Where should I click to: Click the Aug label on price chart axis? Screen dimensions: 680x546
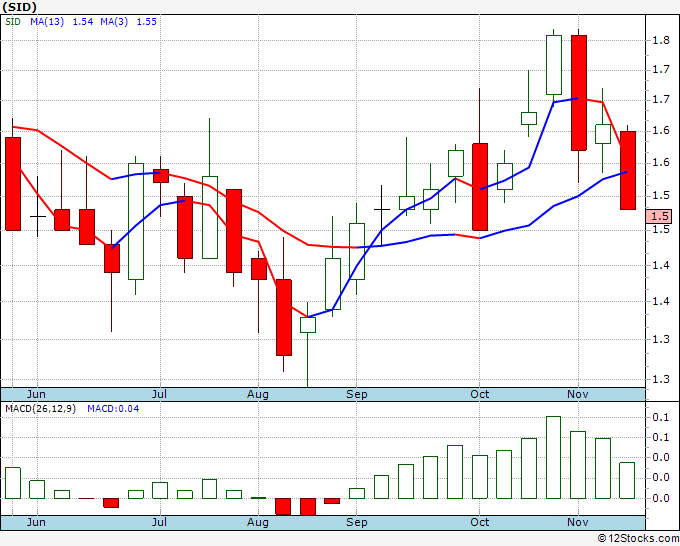[x=258, y=394]
